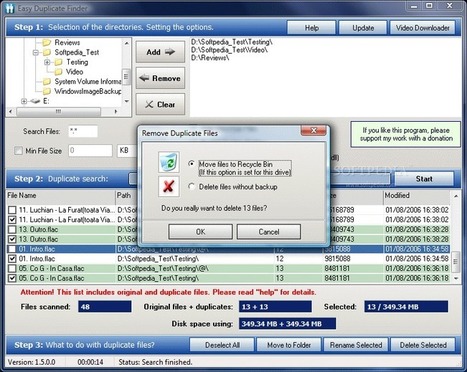Image resolution: width=467 pixels, height=372 pixels.
Task: Click the red X delete icon in dialog
Action: [169, 186]
